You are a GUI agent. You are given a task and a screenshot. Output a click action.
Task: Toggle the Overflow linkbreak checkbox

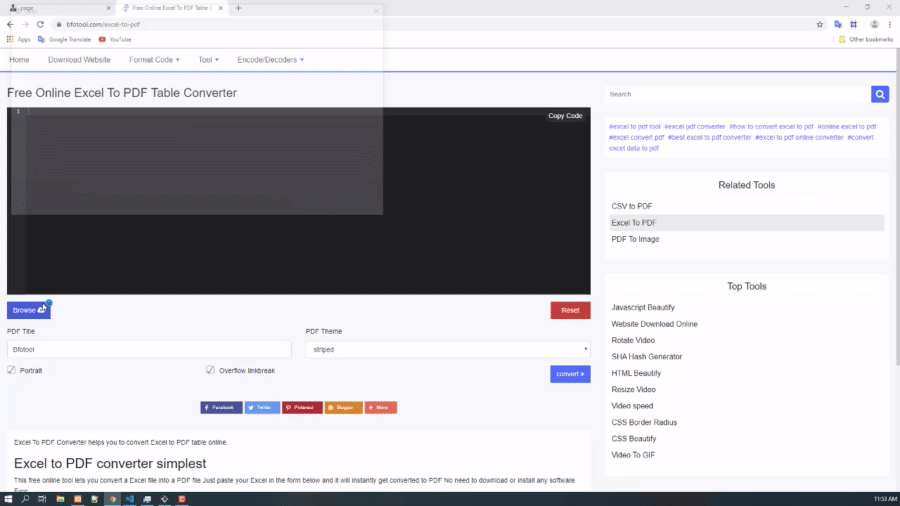(x=211, y=370)
